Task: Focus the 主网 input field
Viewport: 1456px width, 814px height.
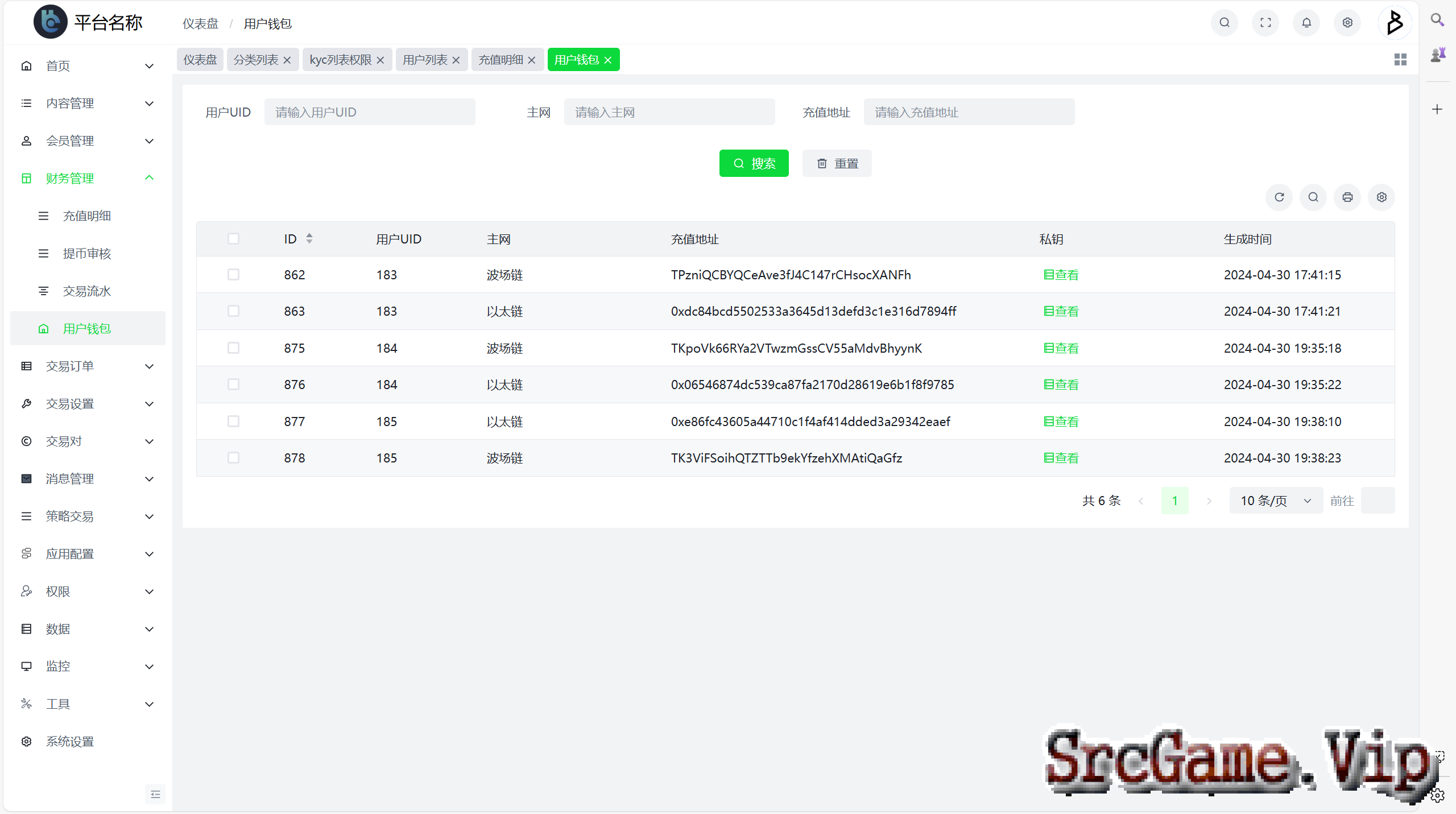Action: click(x=669, y=112)
